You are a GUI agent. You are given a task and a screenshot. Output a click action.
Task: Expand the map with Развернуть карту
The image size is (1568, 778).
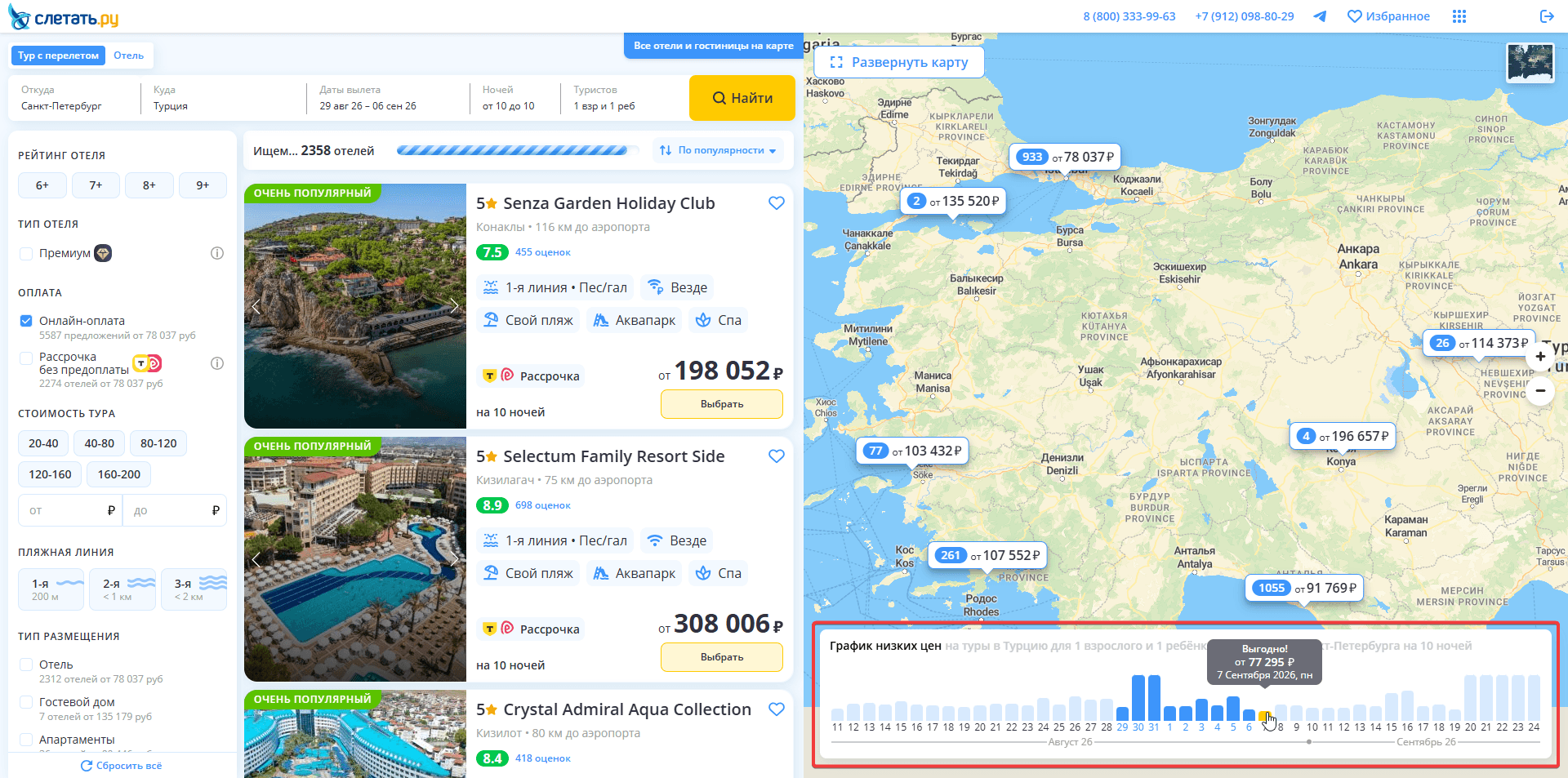pos(898,62)
